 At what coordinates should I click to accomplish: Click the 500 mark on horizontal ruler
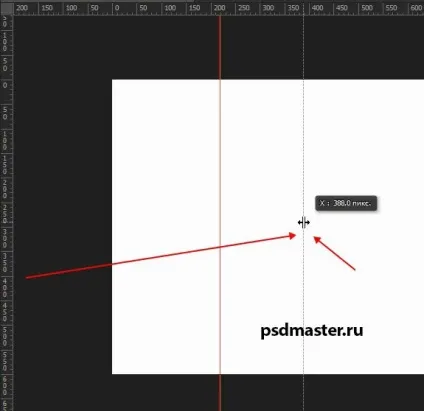click(367, 8)
